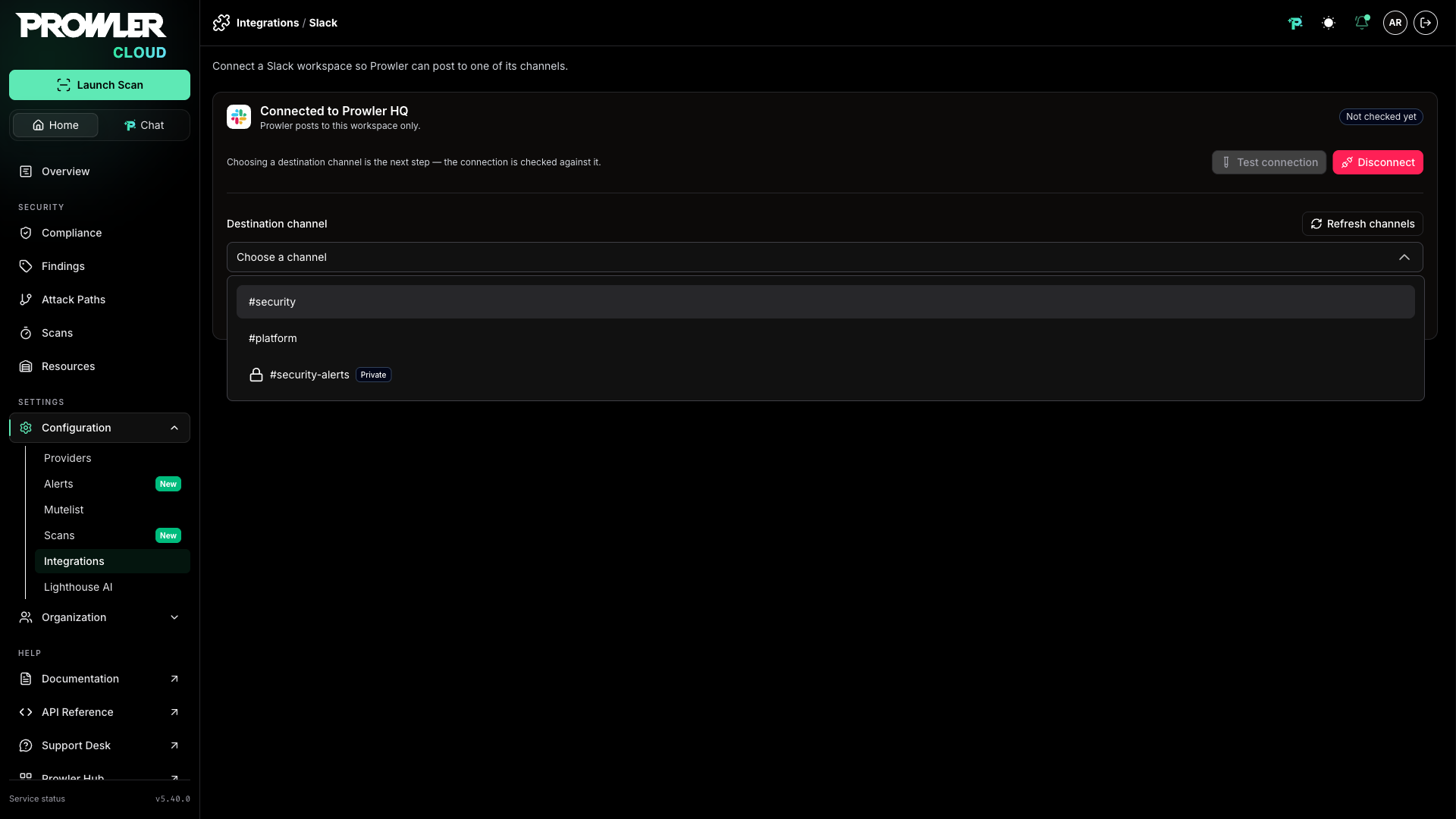Screen dimensions: 1456x819
Task: Open the AR user avatar
Action: click(1395, 23)
